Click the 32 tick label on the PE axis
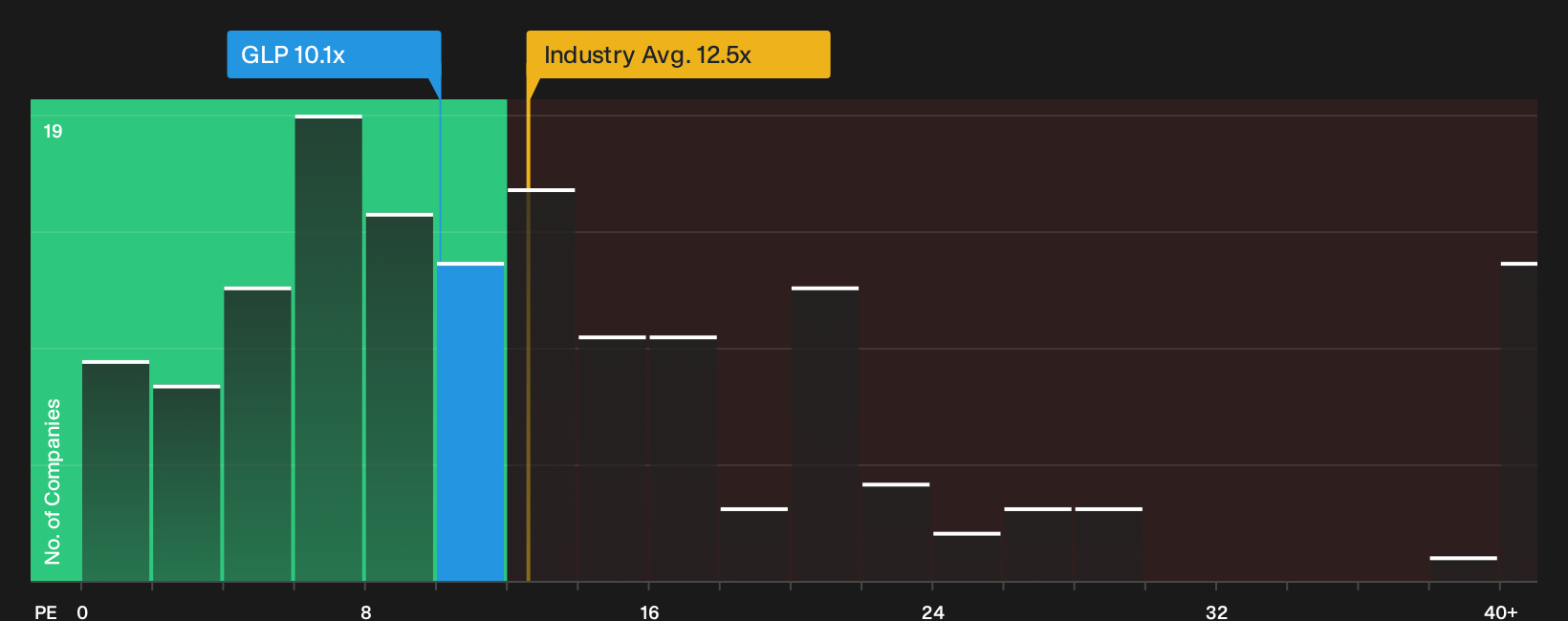 (x=1216, y=612)
